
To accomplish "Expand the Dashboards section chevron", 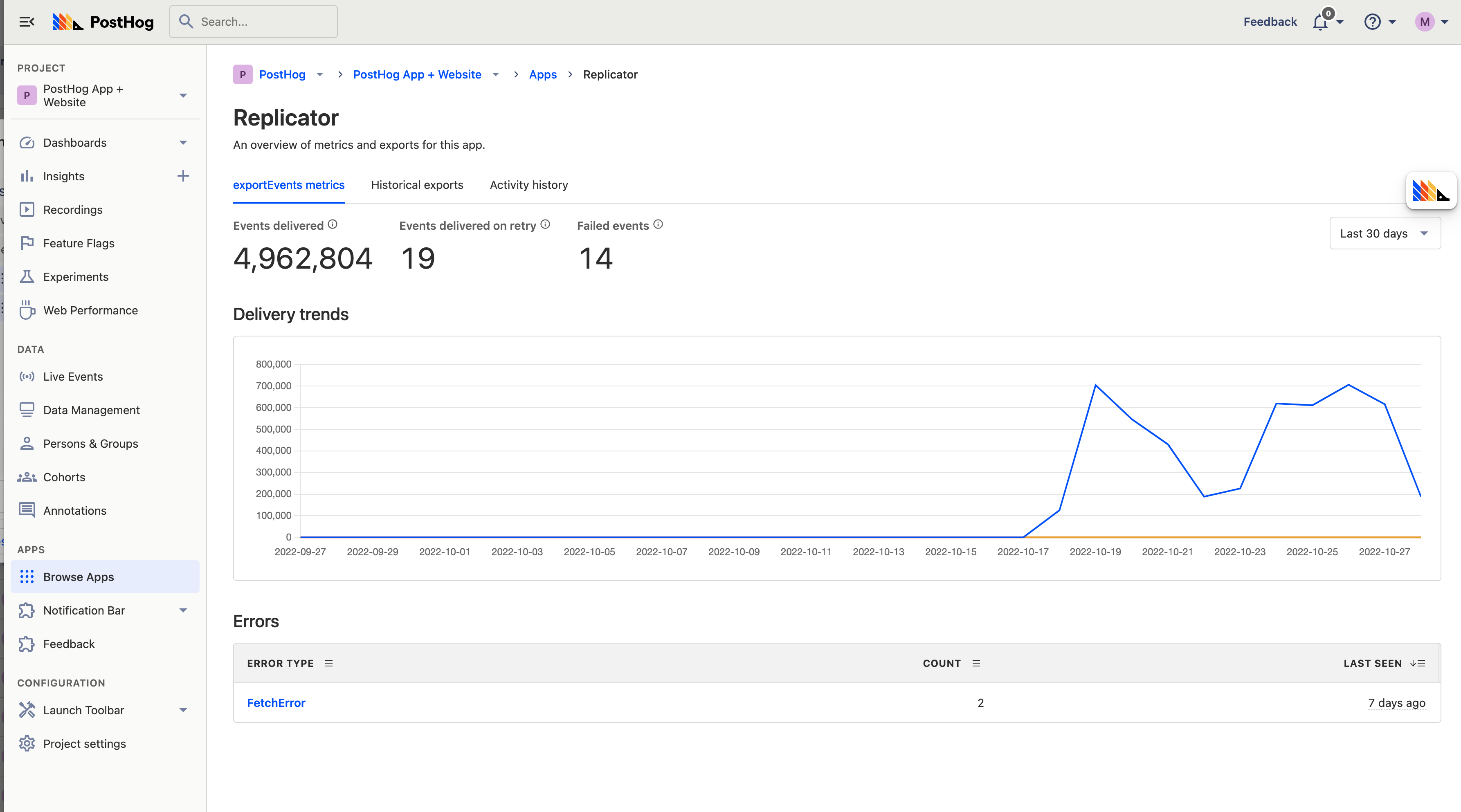I will [182, 142].
